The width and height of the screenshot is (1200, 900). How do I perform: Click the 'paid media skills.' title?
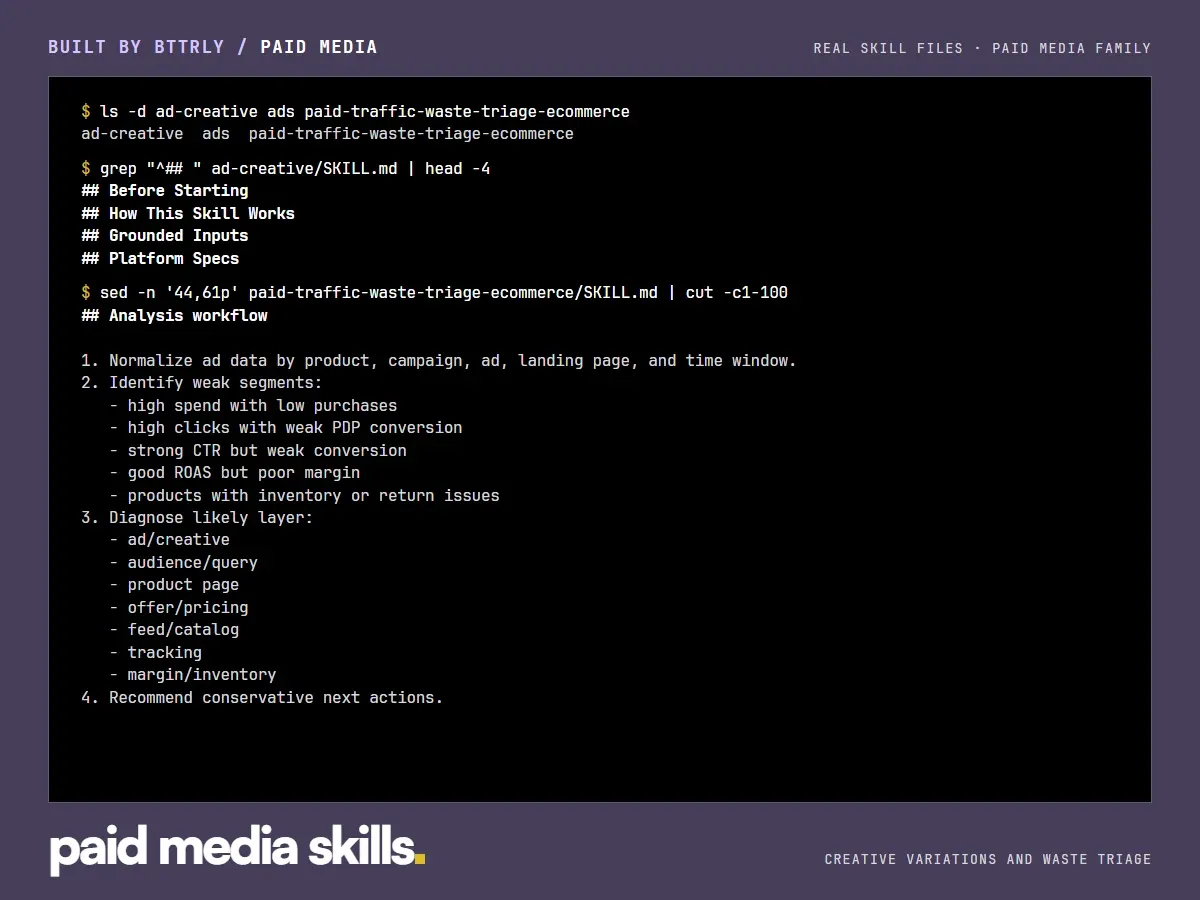point(237,848)
